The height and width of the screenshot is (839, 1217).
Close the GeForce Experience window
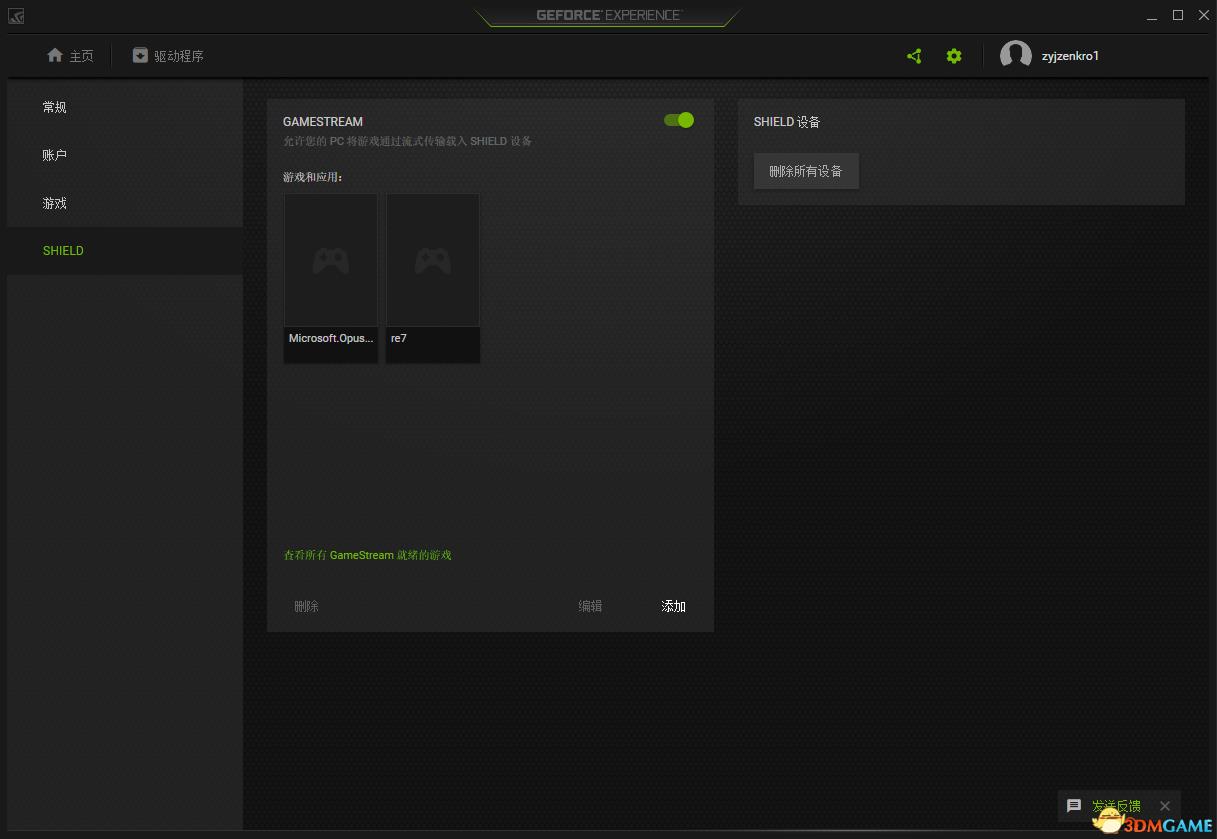(x=1203, y=15)
